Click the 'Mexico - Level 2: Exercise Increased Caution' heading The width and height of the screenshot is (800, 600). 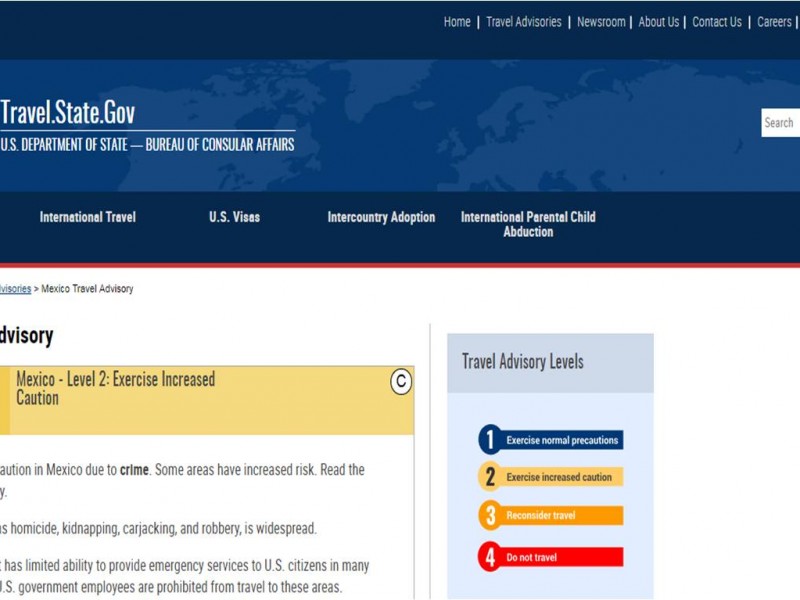[x=116, y=388]
